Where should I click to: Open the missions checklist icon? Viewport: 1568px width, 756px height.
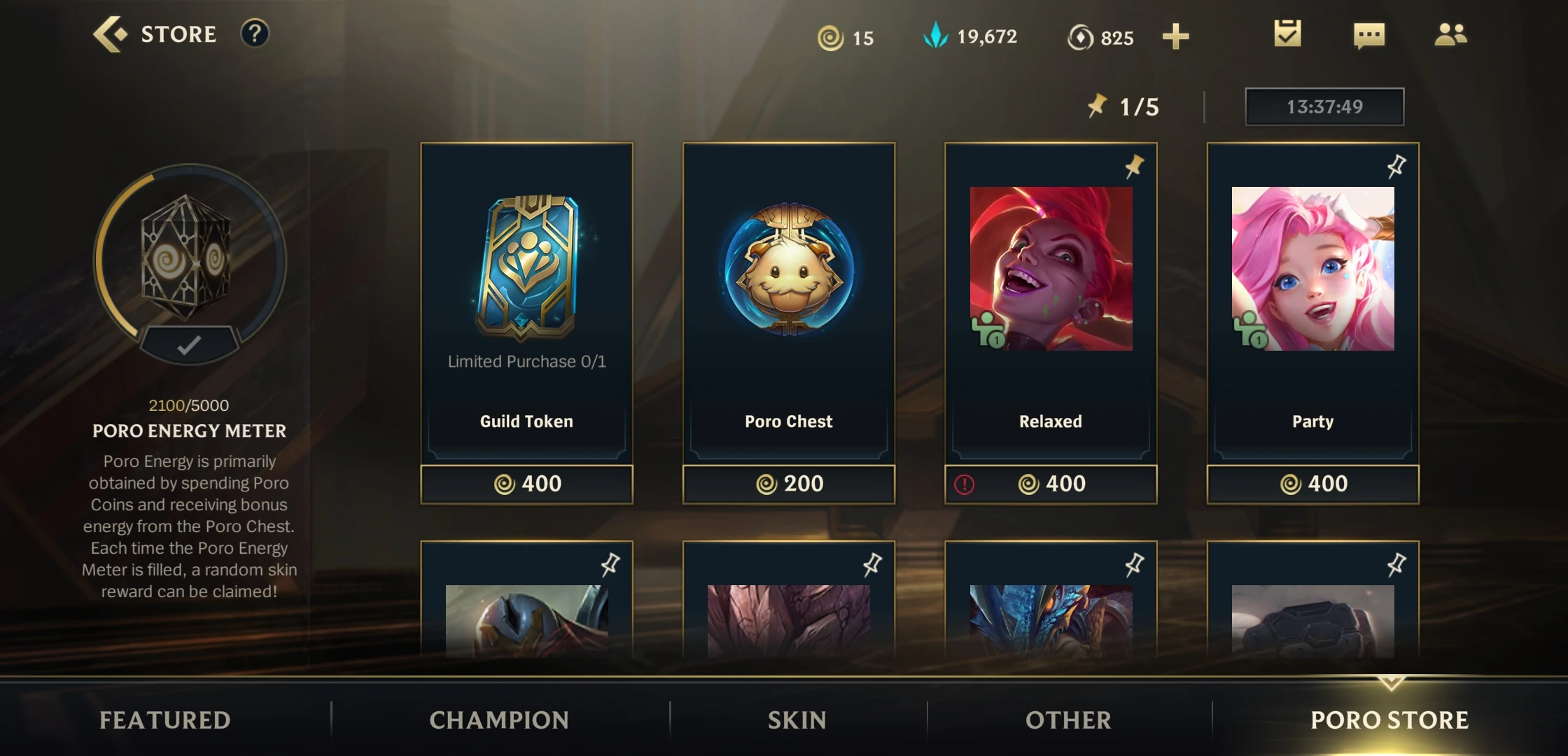pos(1287,34)
